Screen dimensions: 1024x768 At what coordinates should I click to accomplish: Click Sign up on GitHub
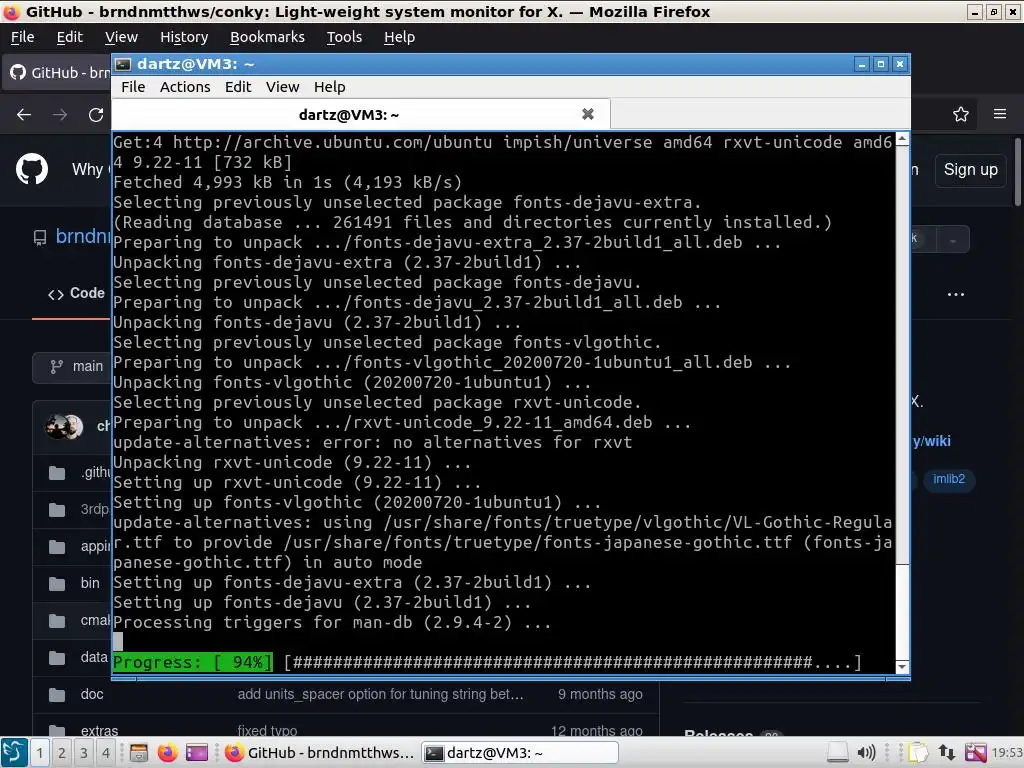coord(970,170)
